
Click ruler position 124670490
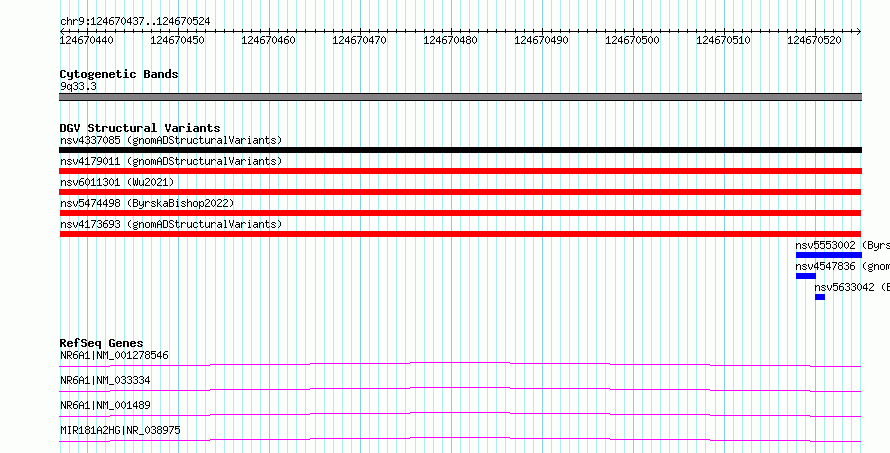(x=541, y=40)
